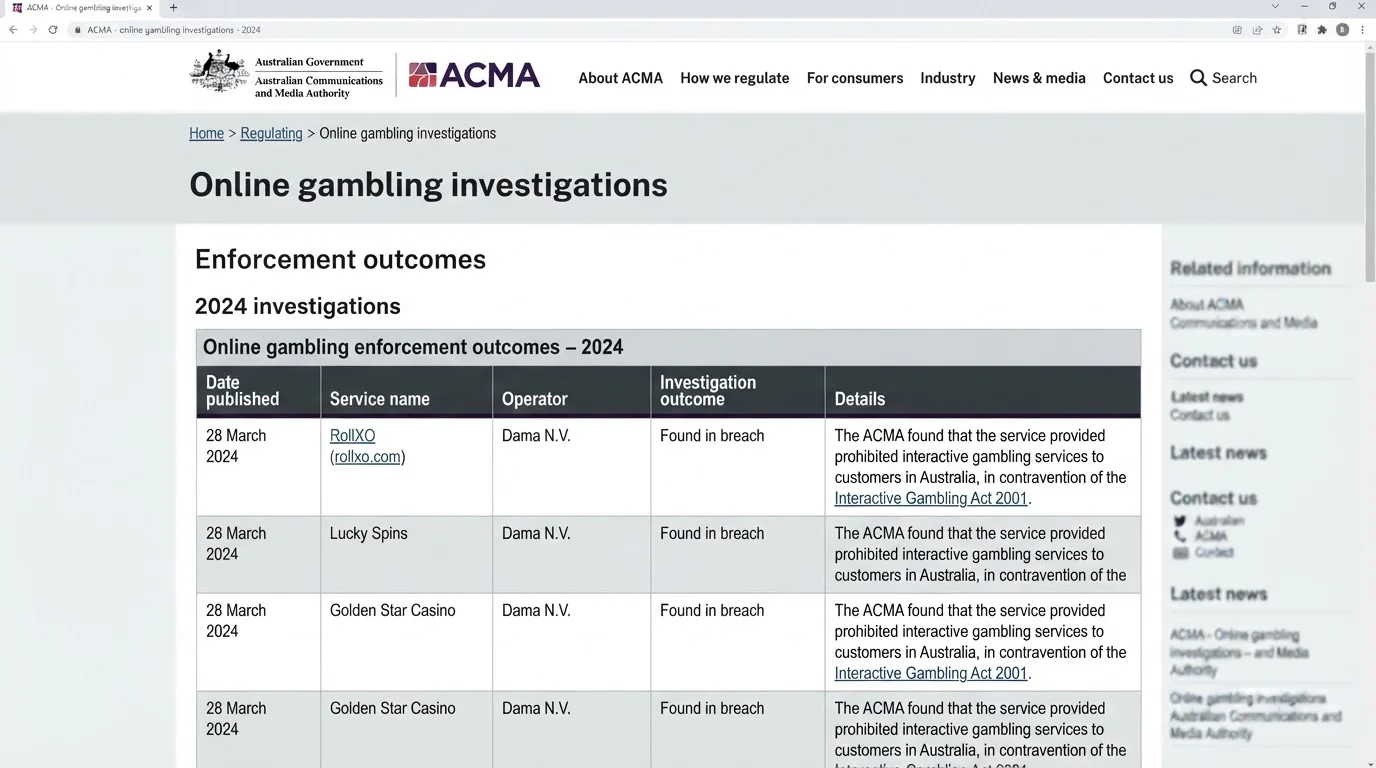Image resolution: width=1376 pixels, height=768 pixels.
Task: Click the browser forward arrow
Action: pos(33,30)
